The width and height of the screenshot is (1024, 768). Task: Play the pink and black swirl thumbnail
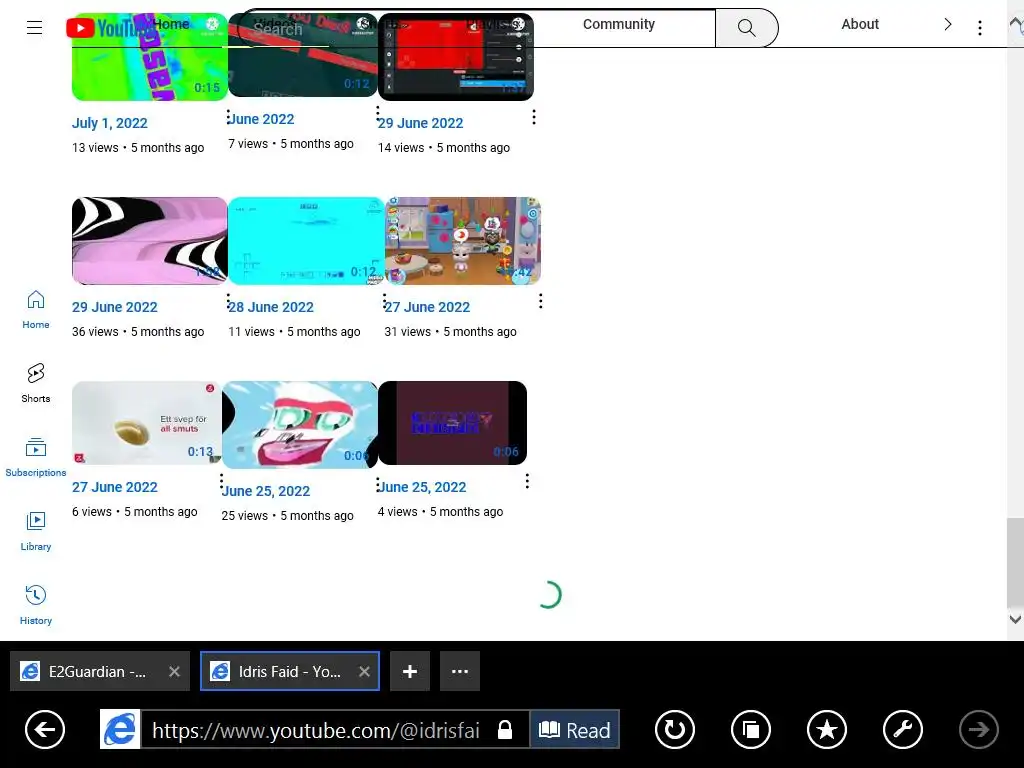[x=150, y=241]
